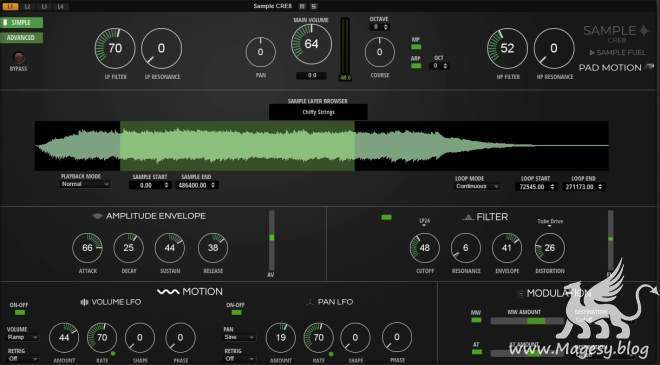
Task: Toggle the MW modulation switch
Action: [x=476, y=320]
